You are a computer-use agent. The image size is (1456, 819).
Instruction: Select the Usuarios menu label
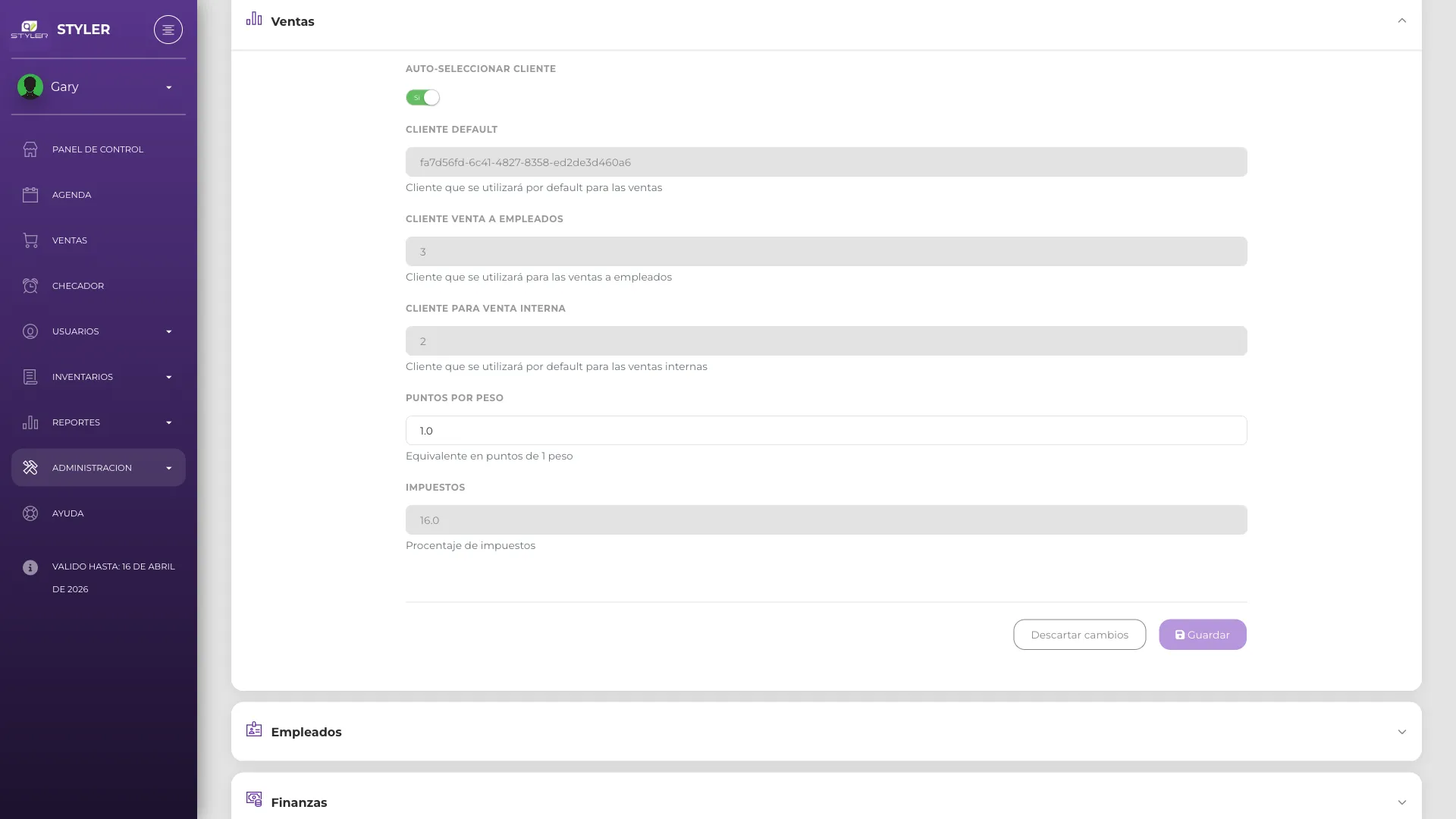coord(76,331)
